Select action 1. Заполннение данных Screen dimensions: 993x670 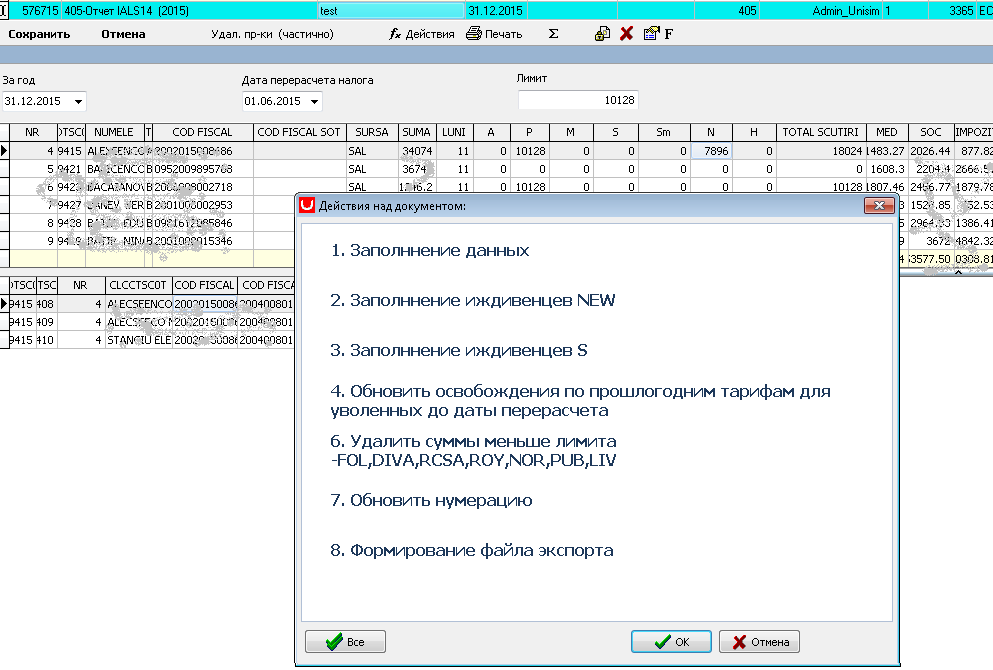[430, 251]
